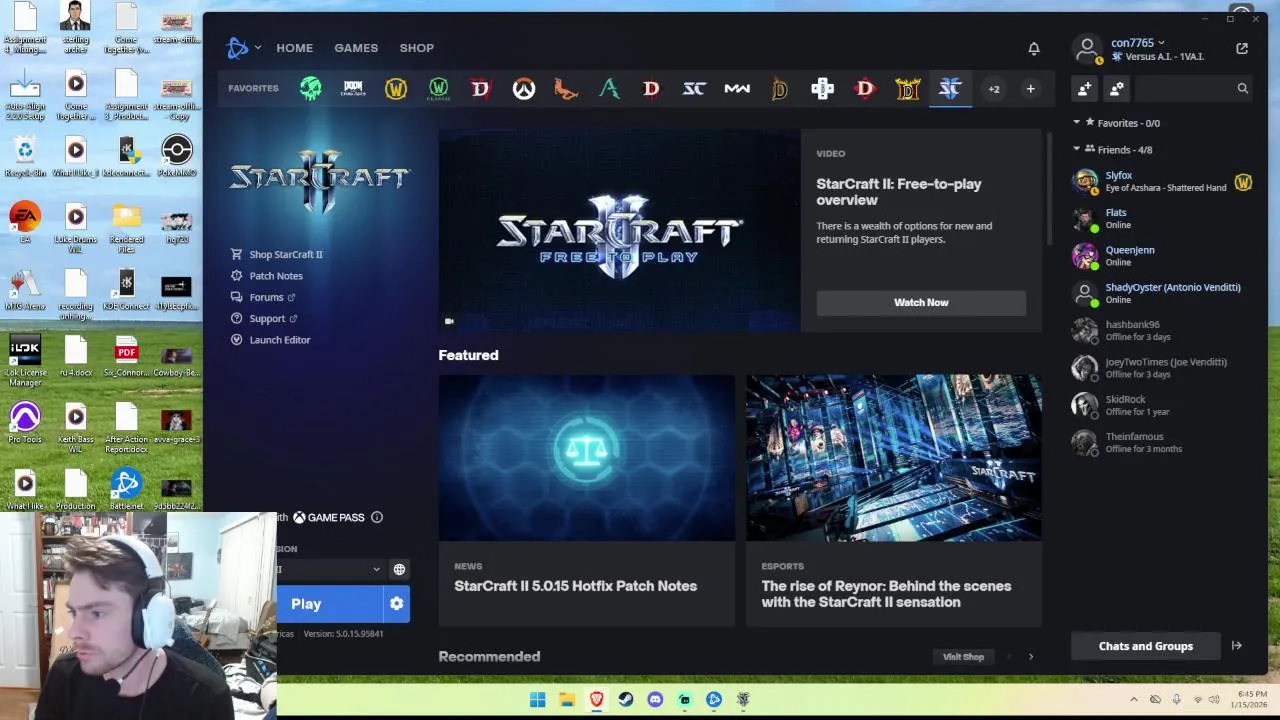The image size is (1280, 720).
Task: Play the StarCraft II Free to Play video
Action: point(619,230)
